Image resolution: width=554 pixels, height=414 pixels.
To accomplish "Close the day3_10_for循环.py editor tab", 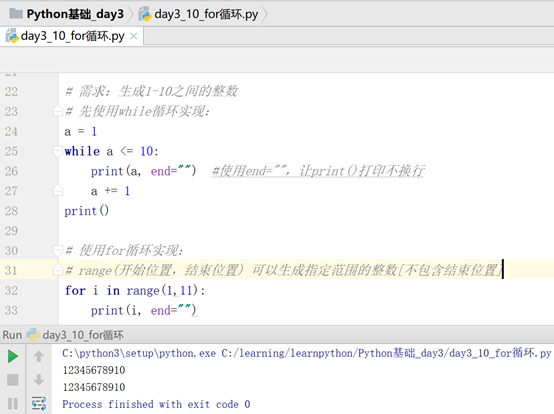I will coord(134,36).
